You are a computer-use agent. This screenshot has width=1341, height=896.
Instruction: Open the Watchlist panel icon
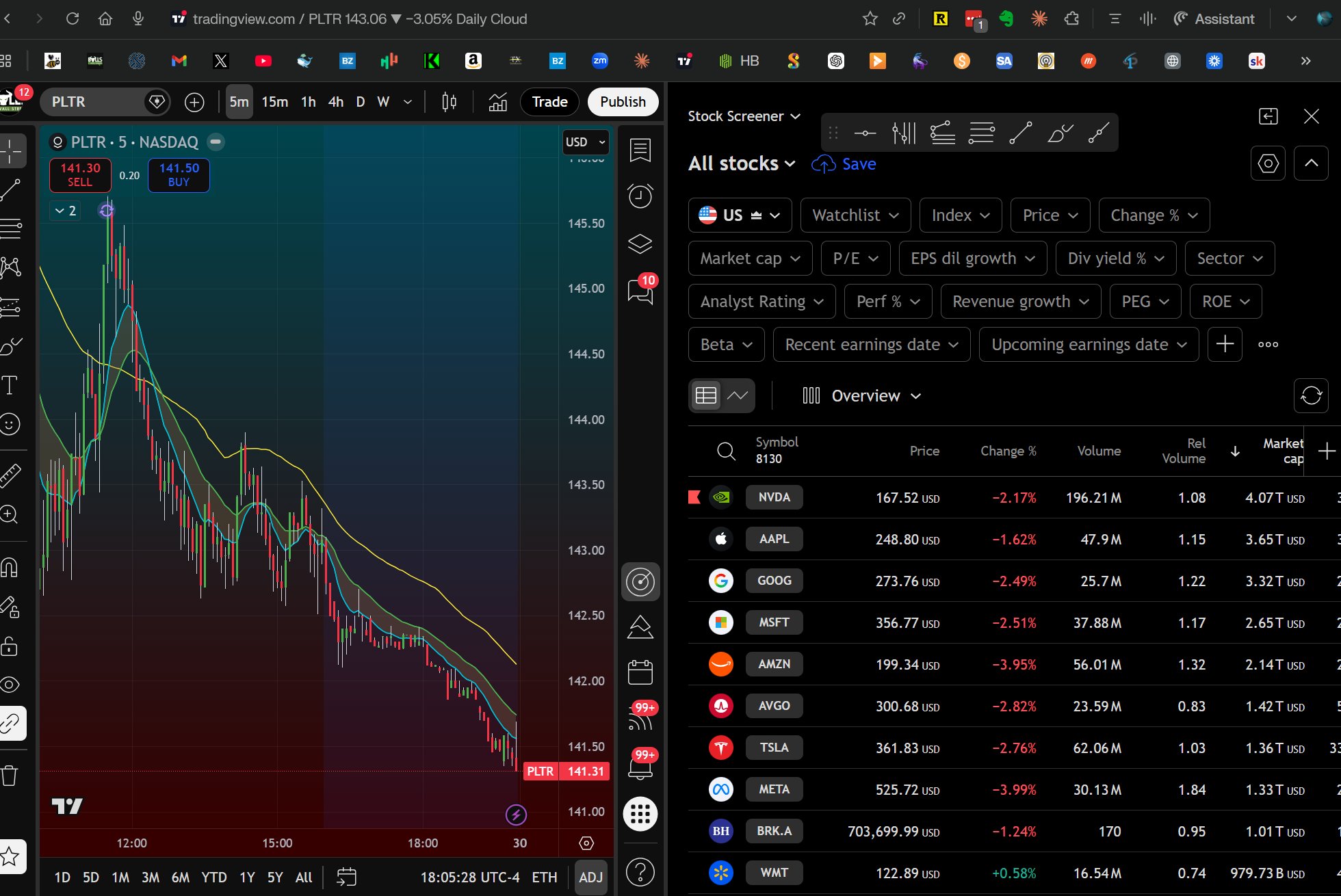[640, 150]
